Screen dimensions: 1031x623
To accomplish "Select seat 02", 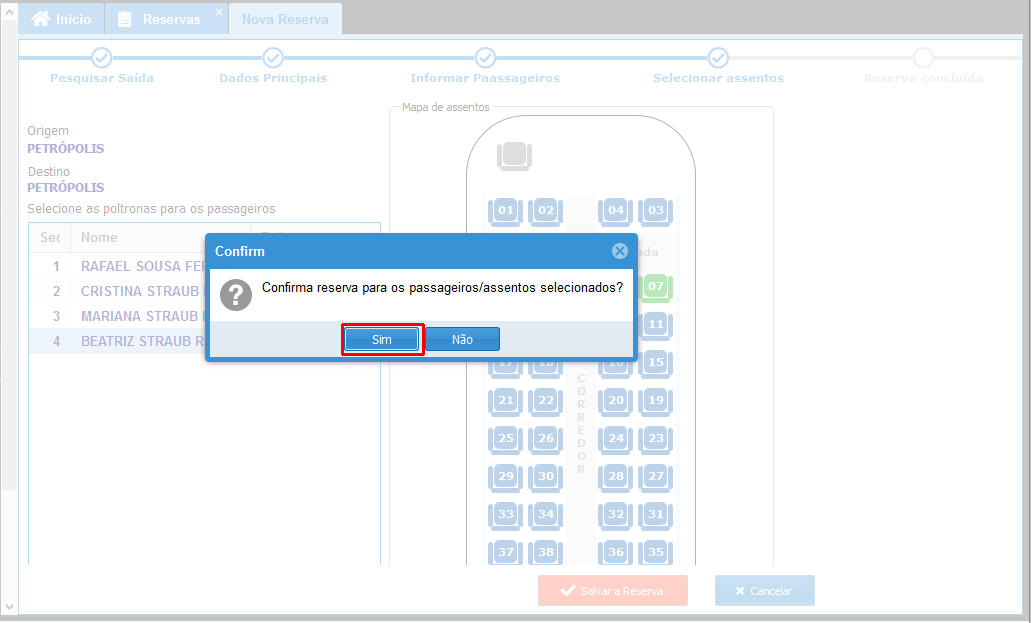I will [546, 211].
